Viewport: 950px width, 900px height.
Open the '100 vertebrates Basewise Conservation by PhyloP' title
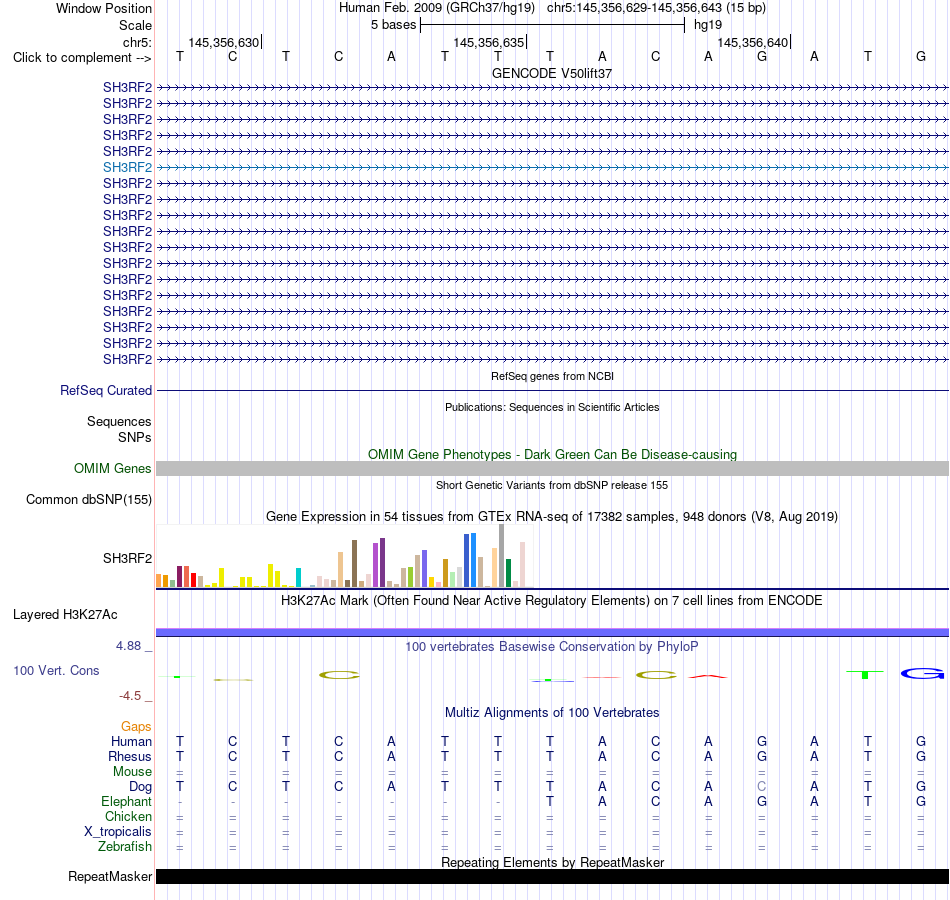[552, 647]
